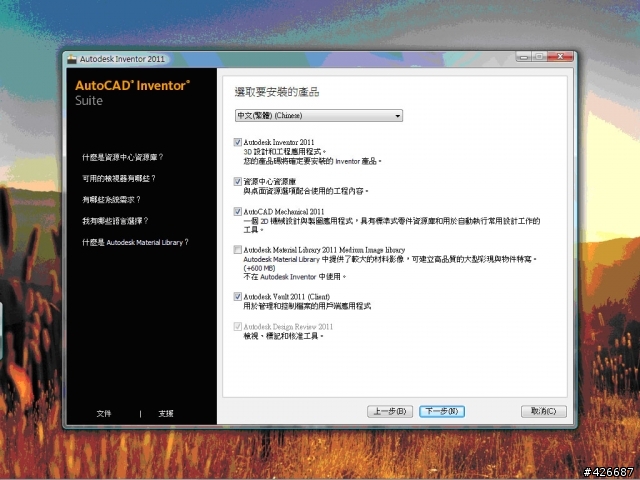Open the 有哪些系統需求？ help link
The image size is (640, 480).
click(x=111, y=200)
